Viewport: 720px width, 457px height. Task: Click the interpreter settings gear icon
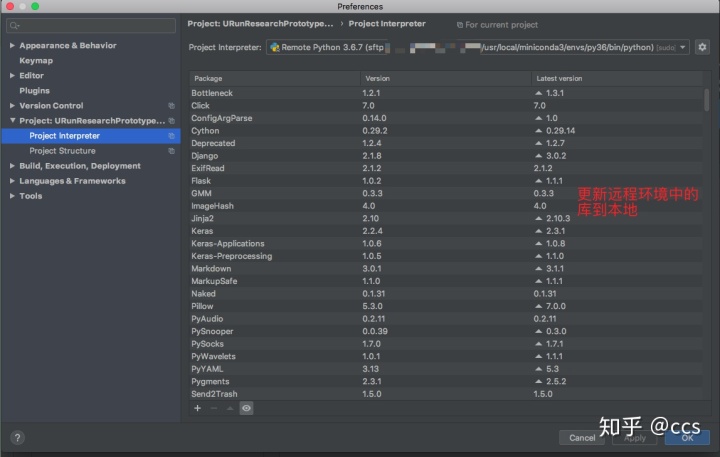[702, 47]
